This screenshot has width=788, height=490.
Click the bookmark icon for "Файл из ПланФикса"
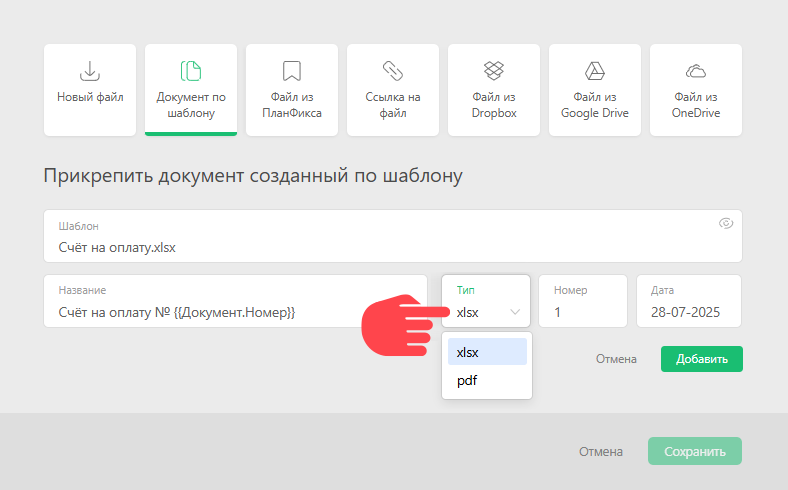point(292,71)
